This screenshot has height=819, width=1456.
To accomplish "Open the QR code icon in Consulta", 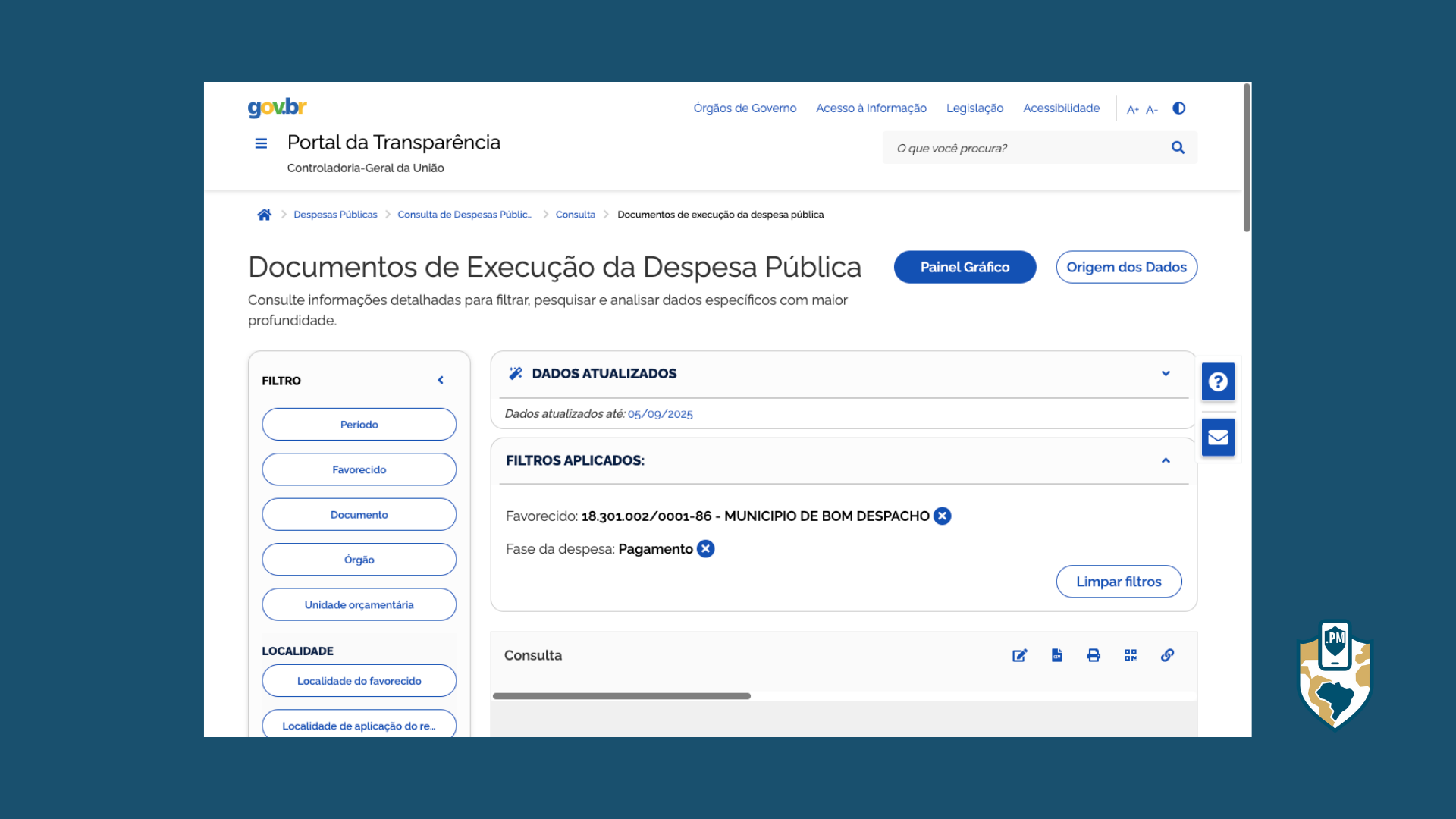I will [x=1131, y=655].
